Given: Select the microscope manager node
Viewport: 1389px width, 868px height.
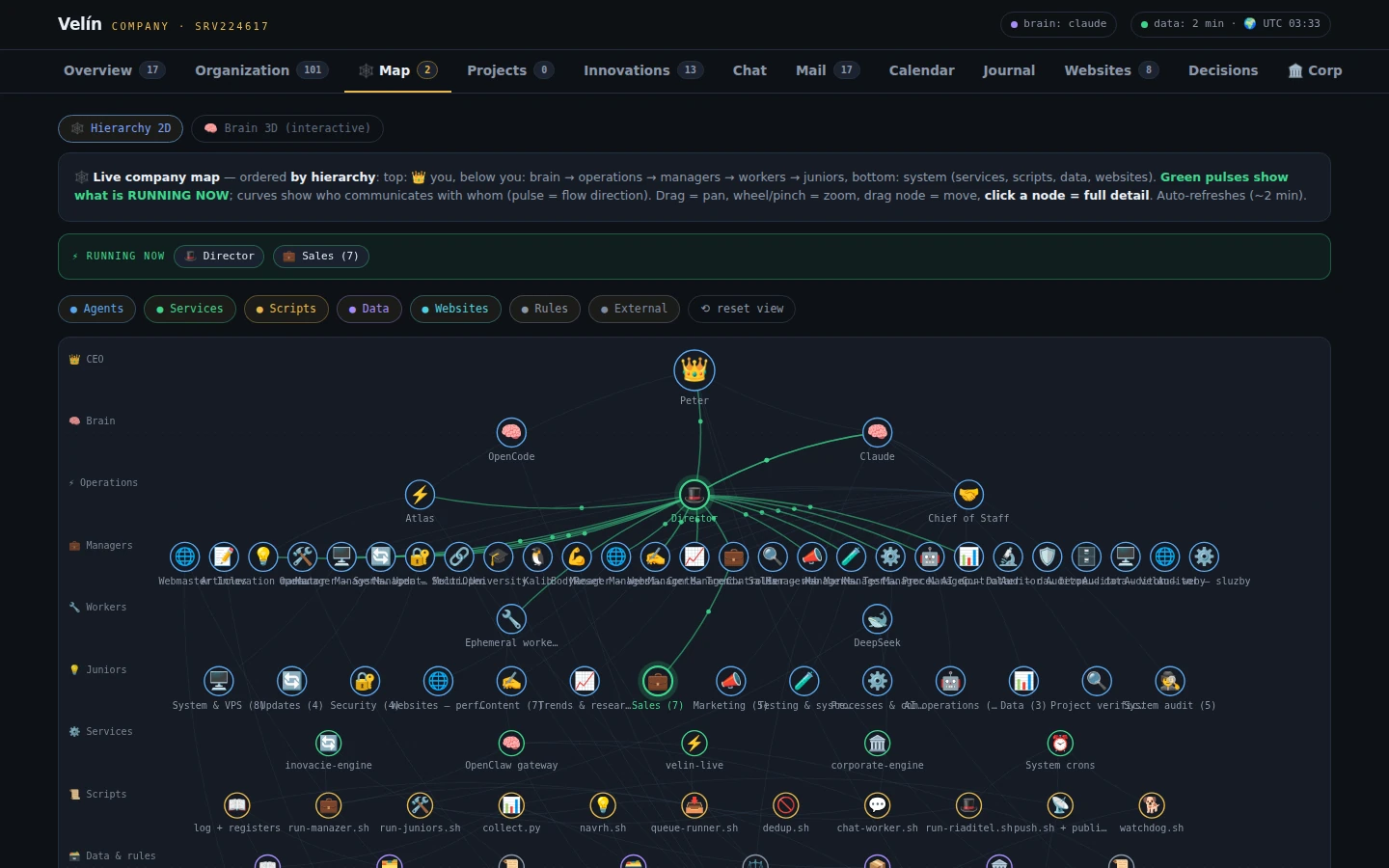Looking at the screenshot, I should click(x=1008, y=556).
